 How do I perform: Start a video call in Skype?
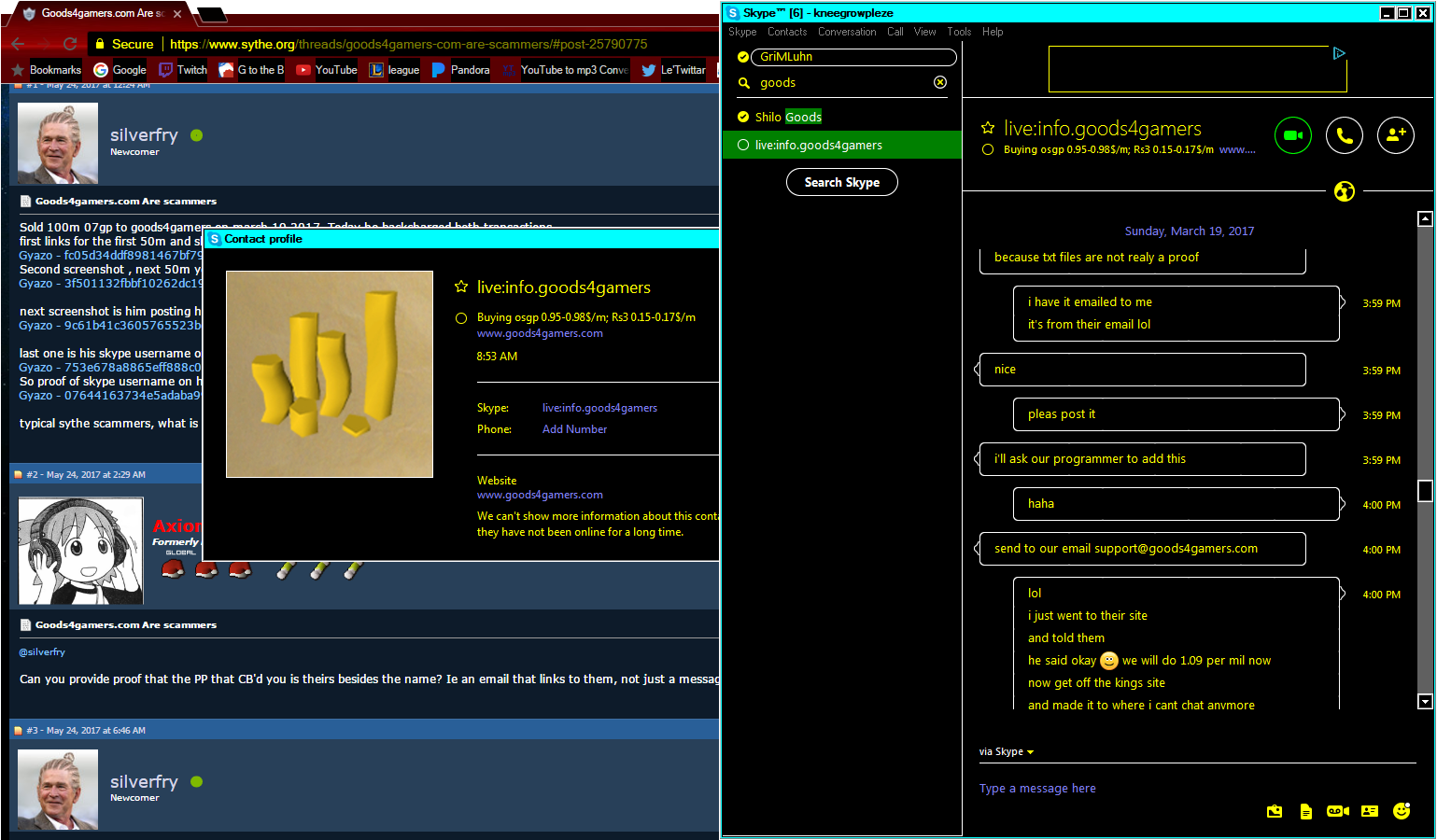coord(1293,135)
